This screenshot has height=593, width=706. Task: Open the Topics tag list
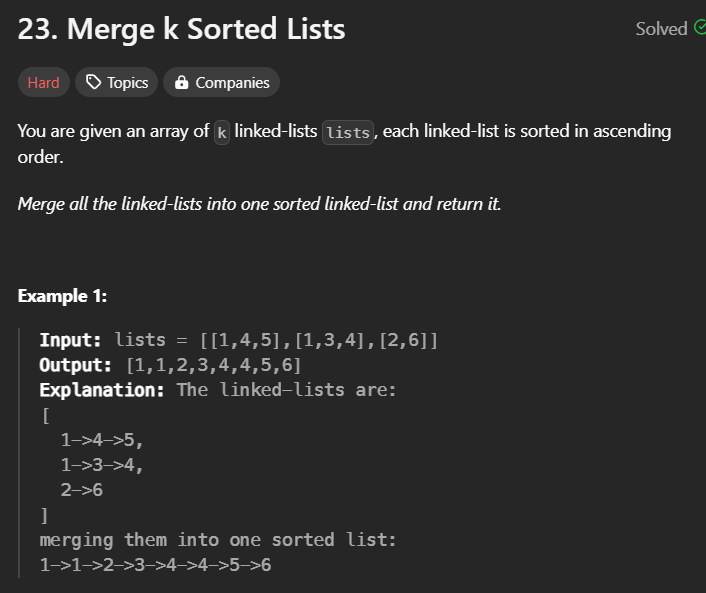pos(117,83)
